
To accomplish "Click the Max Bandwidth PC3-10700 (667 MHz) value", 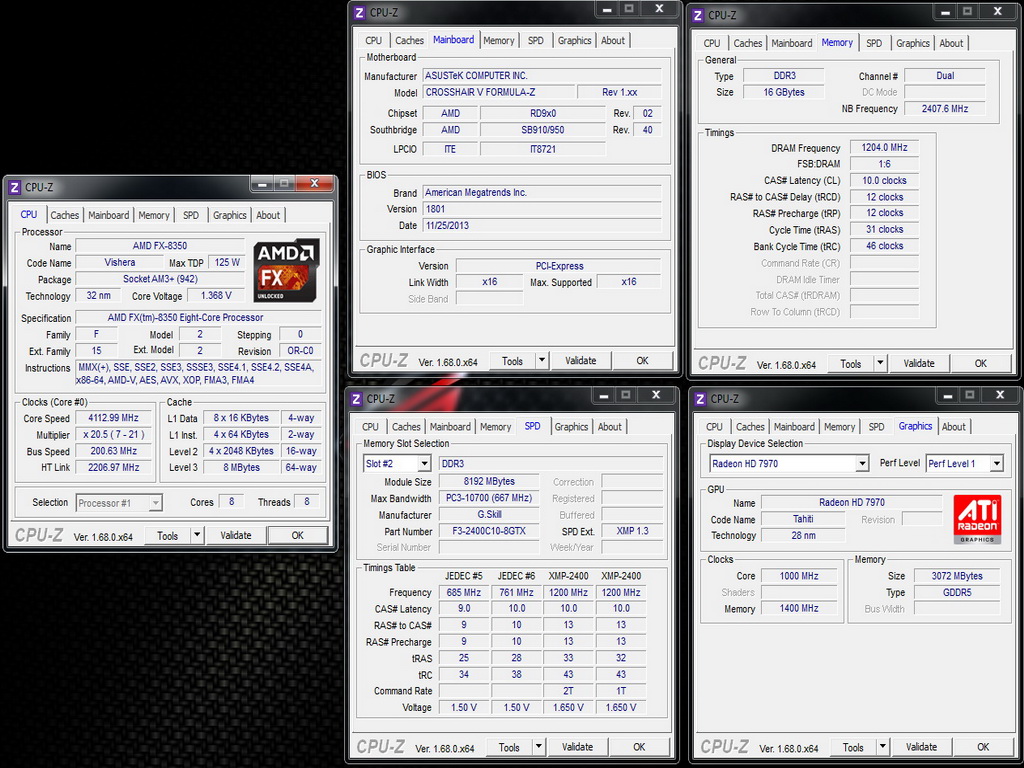I will tap(489, 498).
